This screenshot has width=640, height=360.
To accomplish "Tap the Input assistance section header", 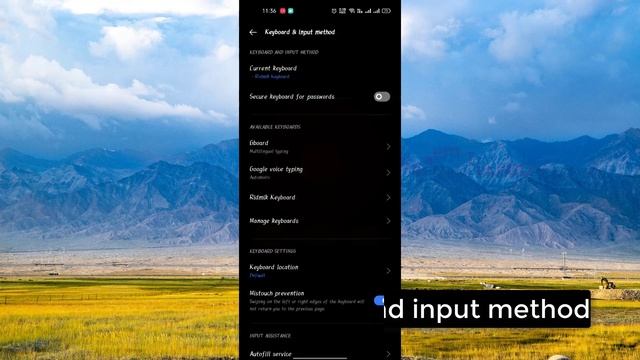I will [270, 336].
